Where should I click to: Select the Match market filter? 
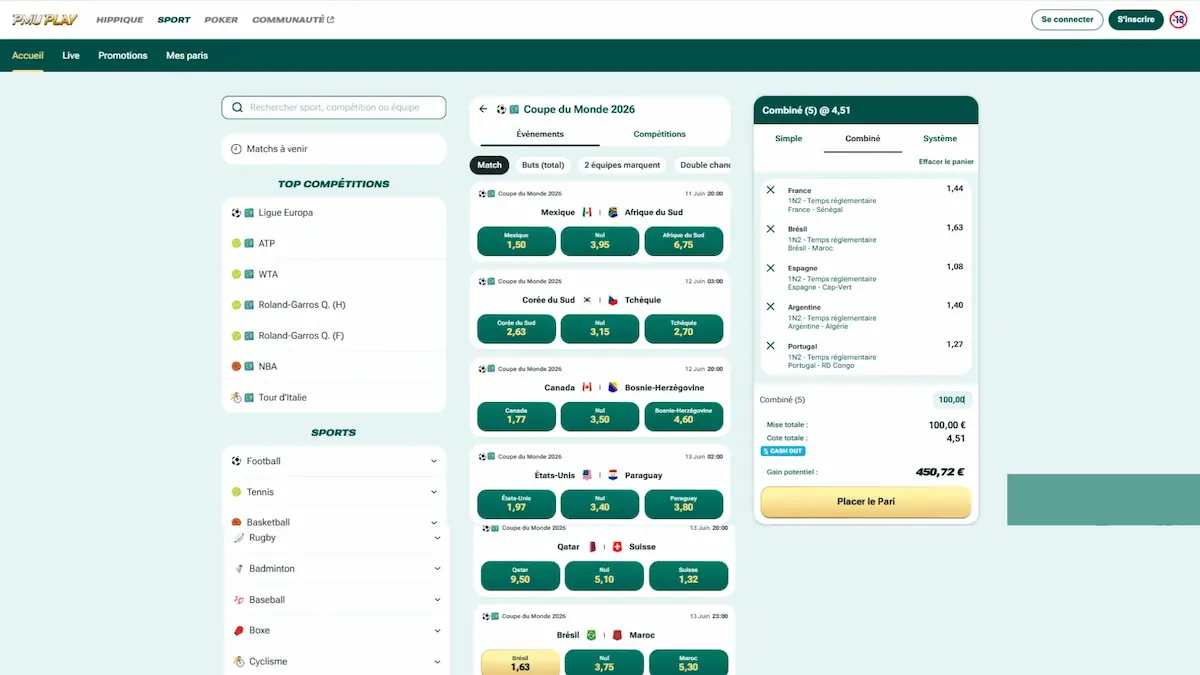(490, 165)
